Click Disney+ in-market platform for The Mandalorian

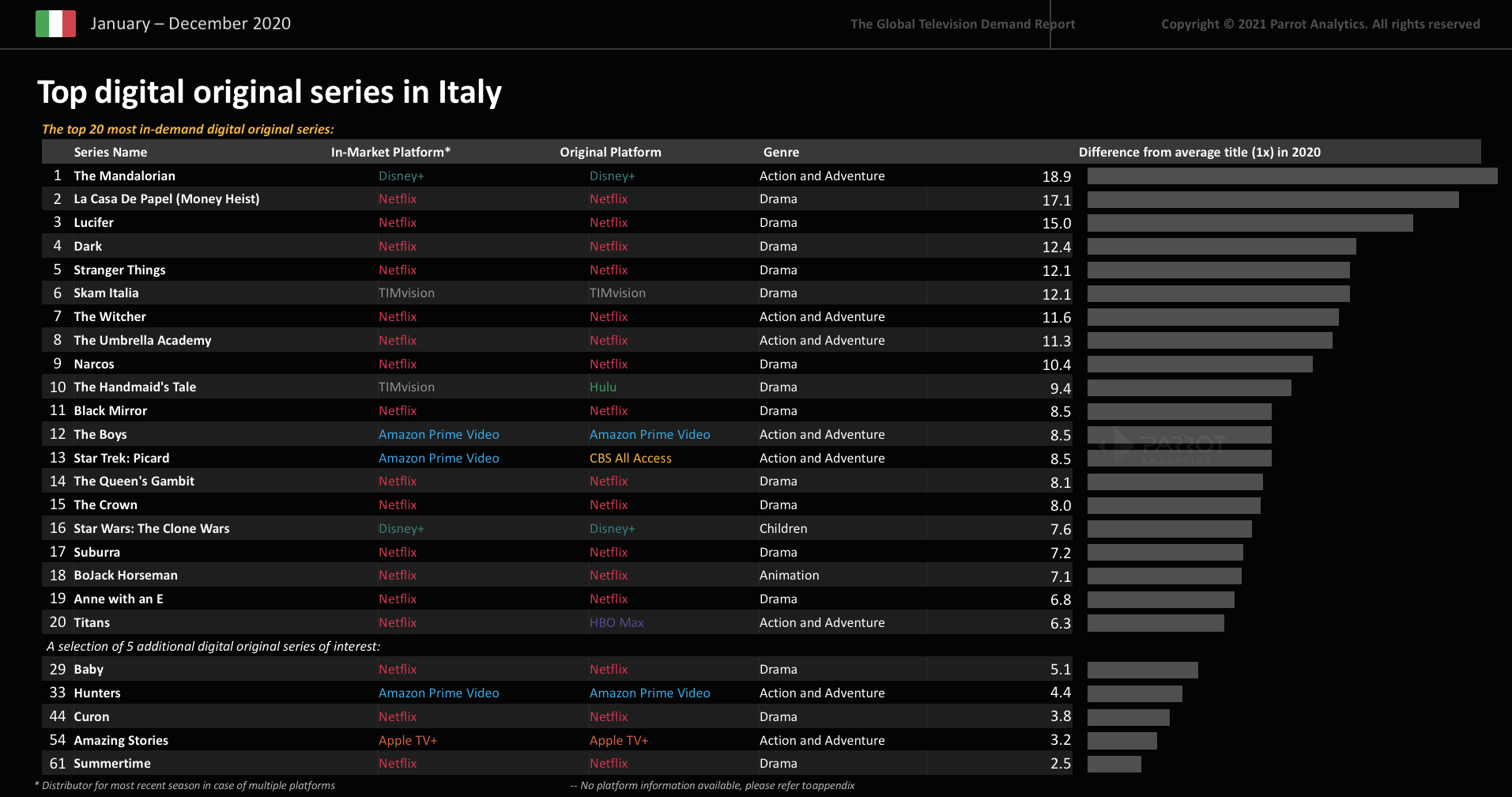click(x=402, y=176)
